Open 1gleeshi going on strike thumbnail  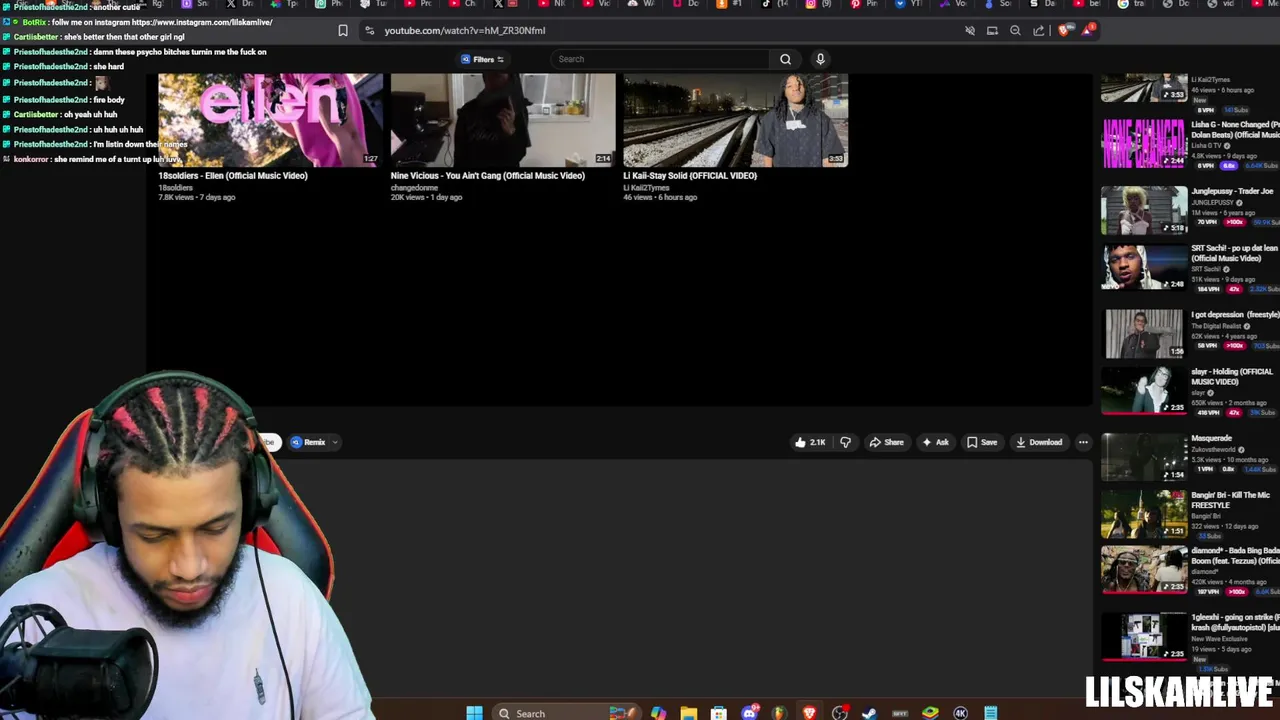tap(1144, 636)
